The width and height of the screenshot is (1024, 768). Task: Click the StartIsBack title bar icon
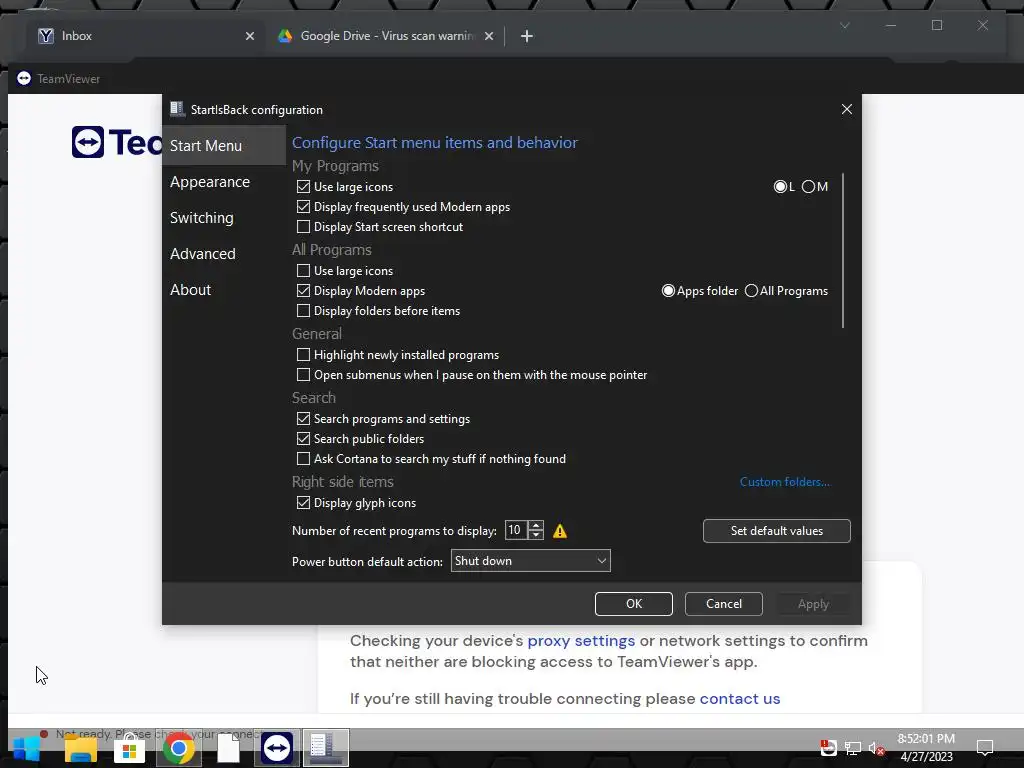click(177, 109)
